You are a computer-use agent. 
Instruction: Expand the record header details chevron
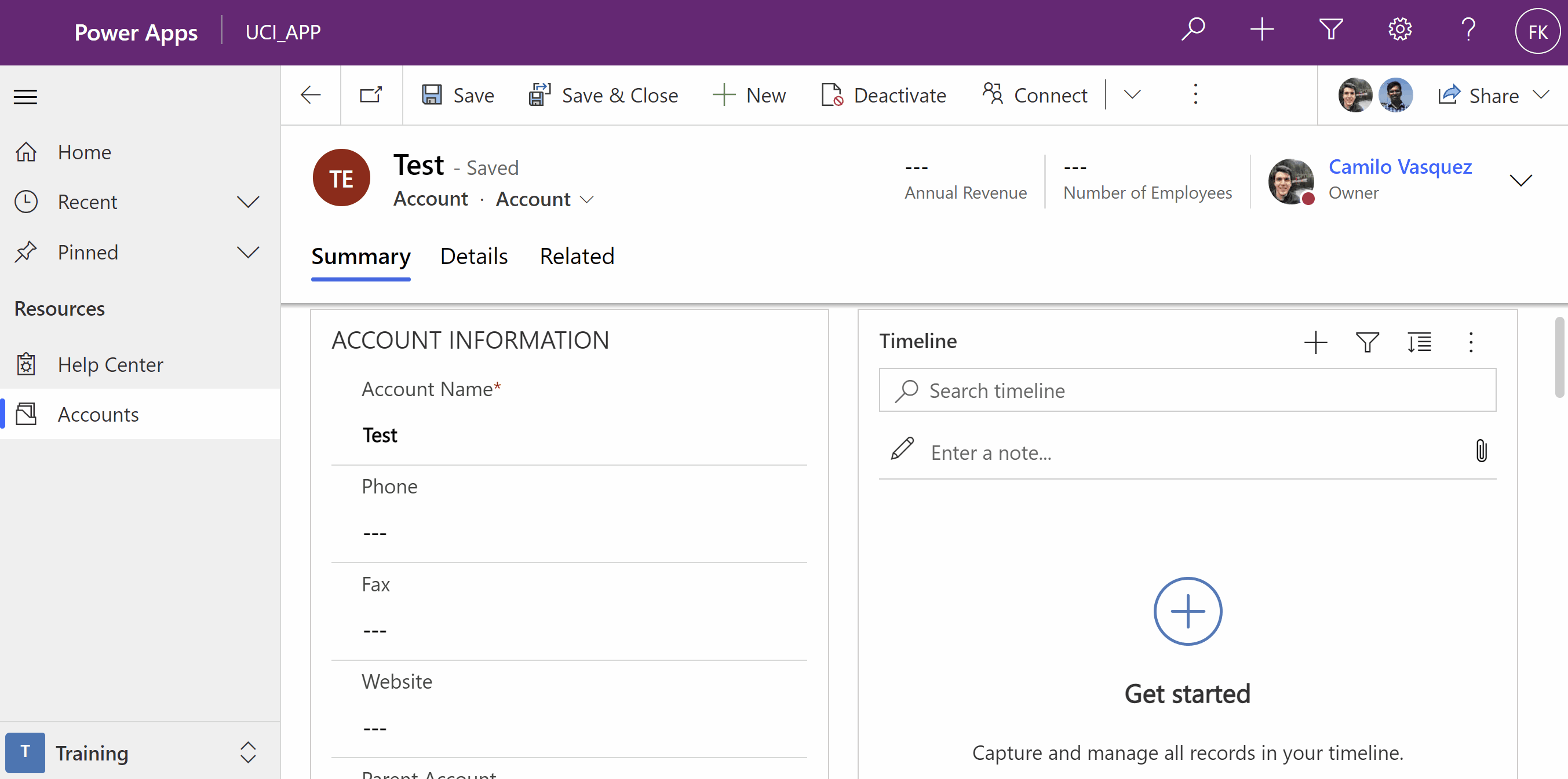[x=1521, y=180]
